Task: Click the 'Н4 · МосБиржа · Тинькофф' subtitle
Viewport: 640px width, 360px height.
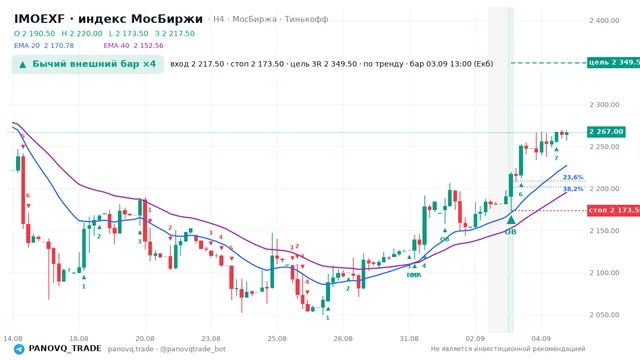Action: tap(271, 19)
